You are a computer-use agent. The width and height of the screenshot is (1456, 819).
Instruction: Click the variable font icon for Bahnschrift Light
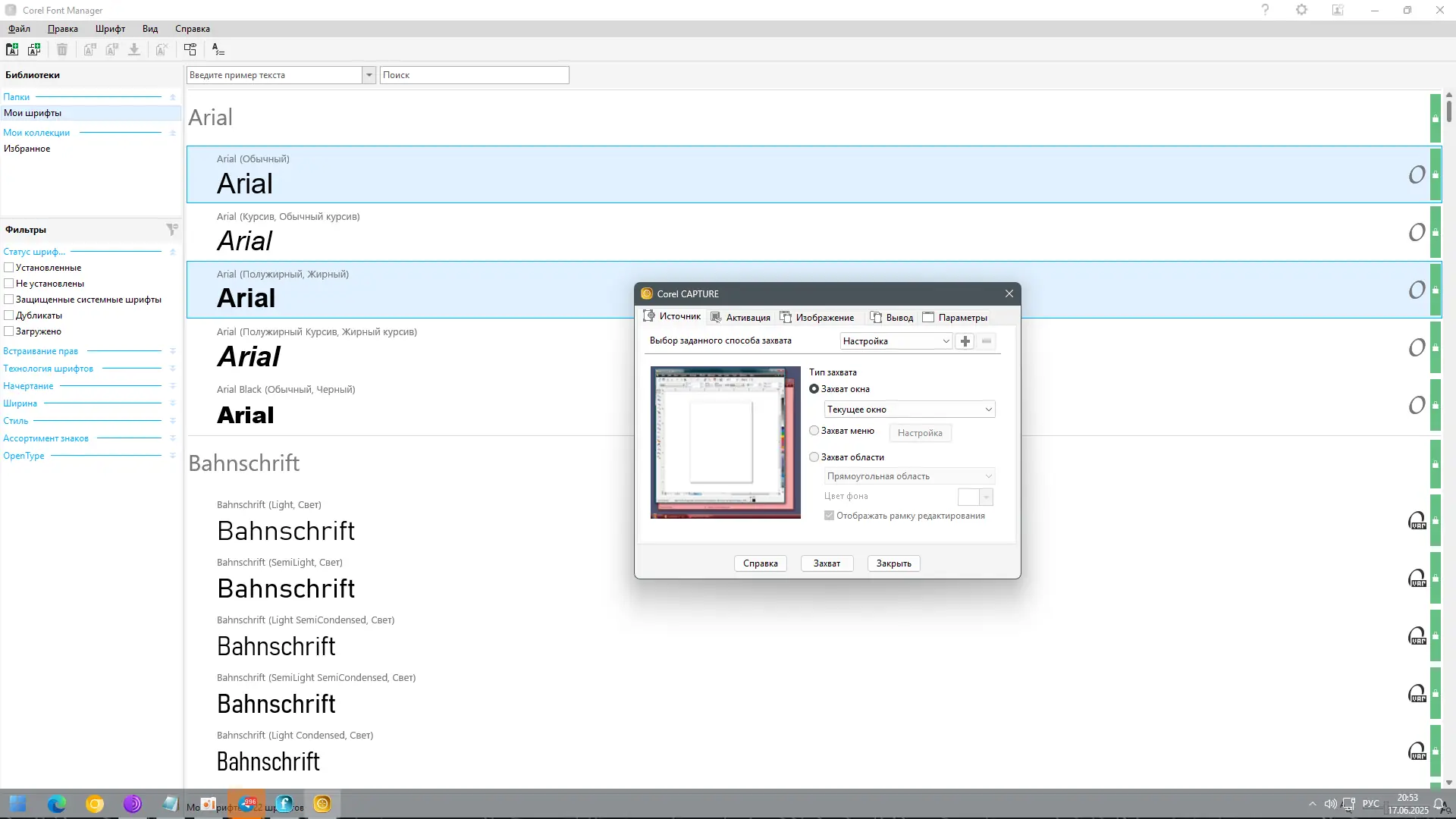click(x=1417, y=521)
